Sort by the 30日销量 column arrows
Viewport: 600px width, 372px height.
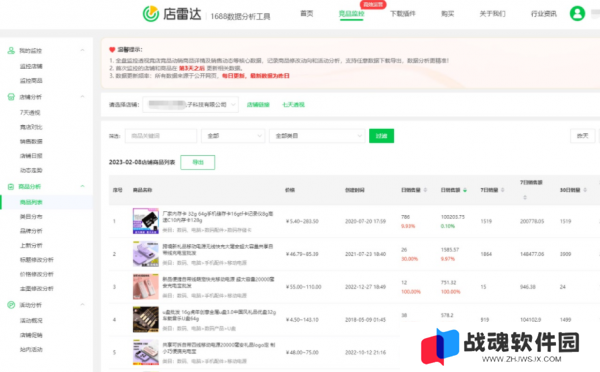click(585, 190)
